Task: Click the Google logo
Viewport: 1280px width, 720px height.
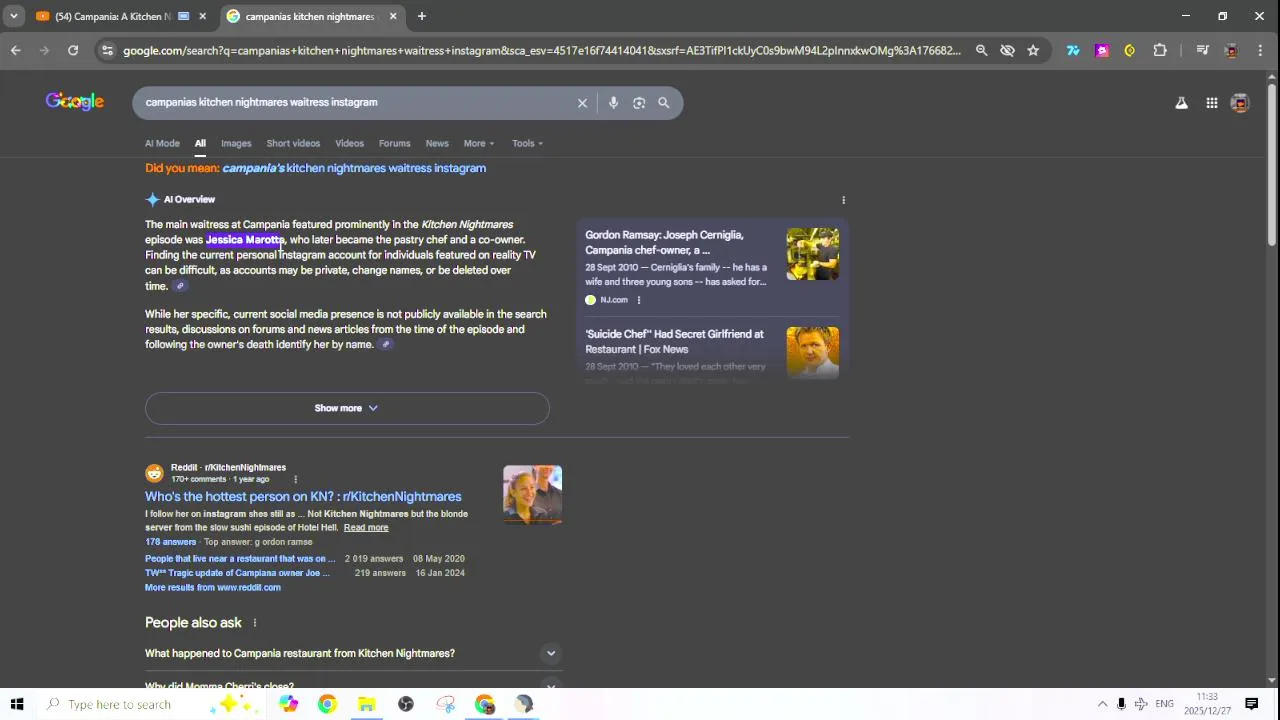Action: 75,102
